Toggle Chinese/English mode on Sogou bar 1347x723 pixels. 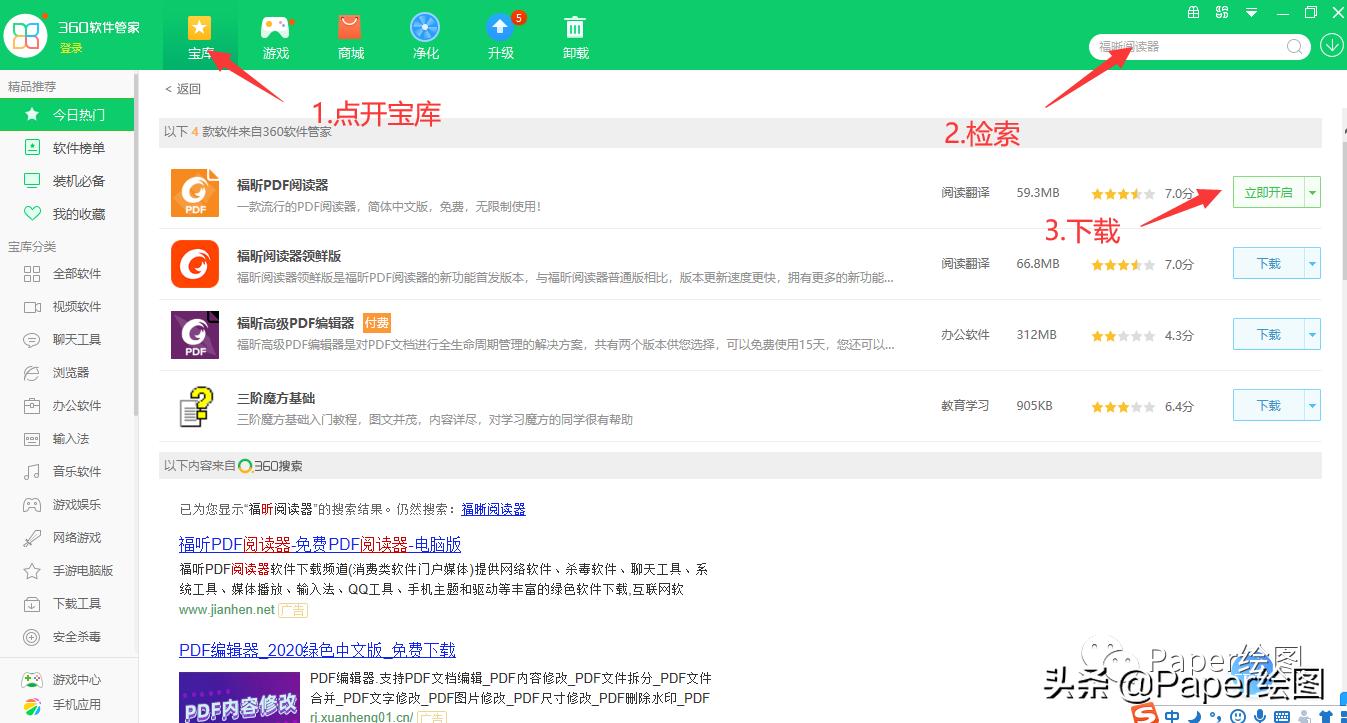(x=1172, y=717)
